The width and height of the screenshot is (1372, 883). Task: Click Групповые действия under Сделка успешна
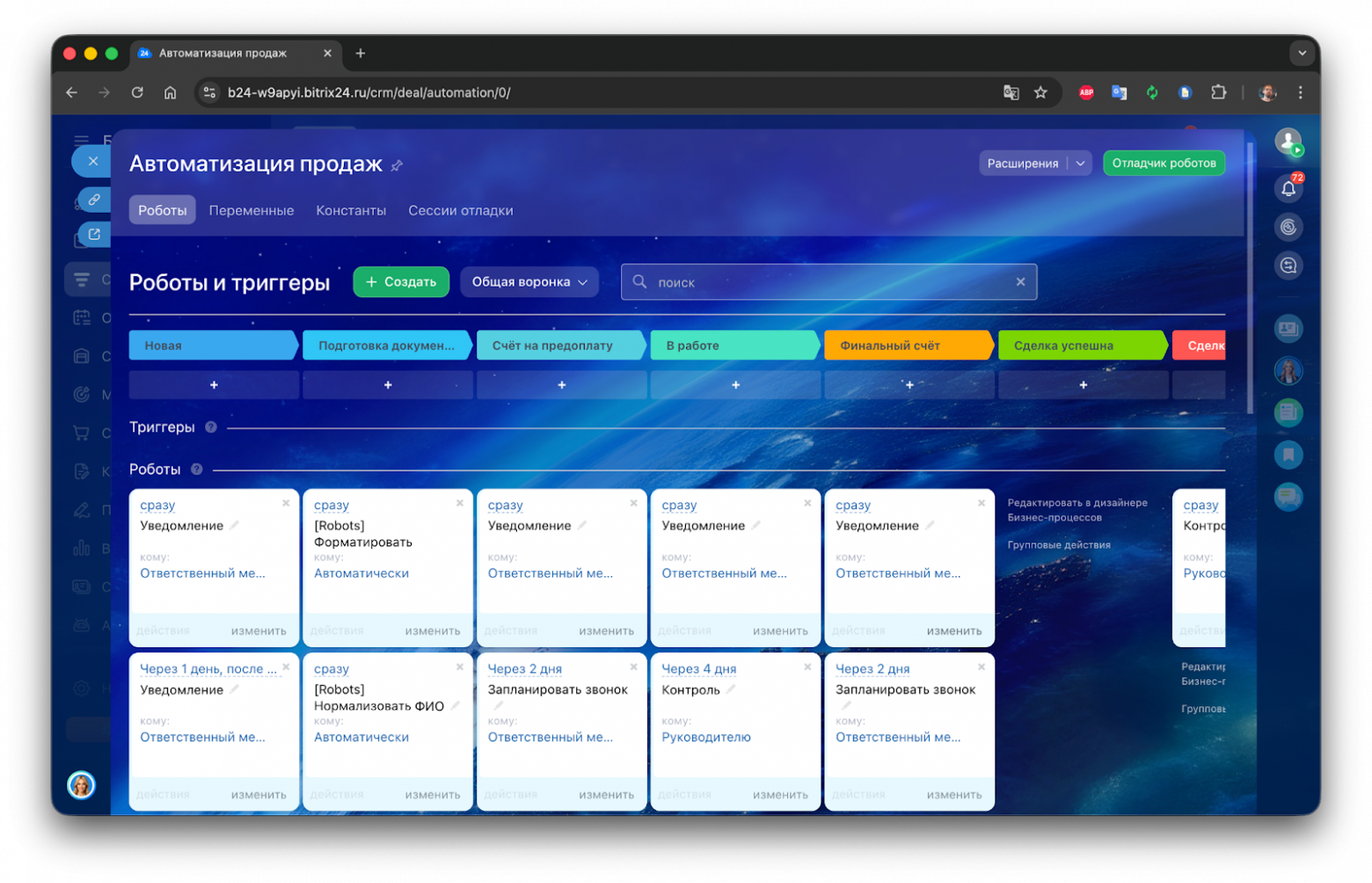1059,545
